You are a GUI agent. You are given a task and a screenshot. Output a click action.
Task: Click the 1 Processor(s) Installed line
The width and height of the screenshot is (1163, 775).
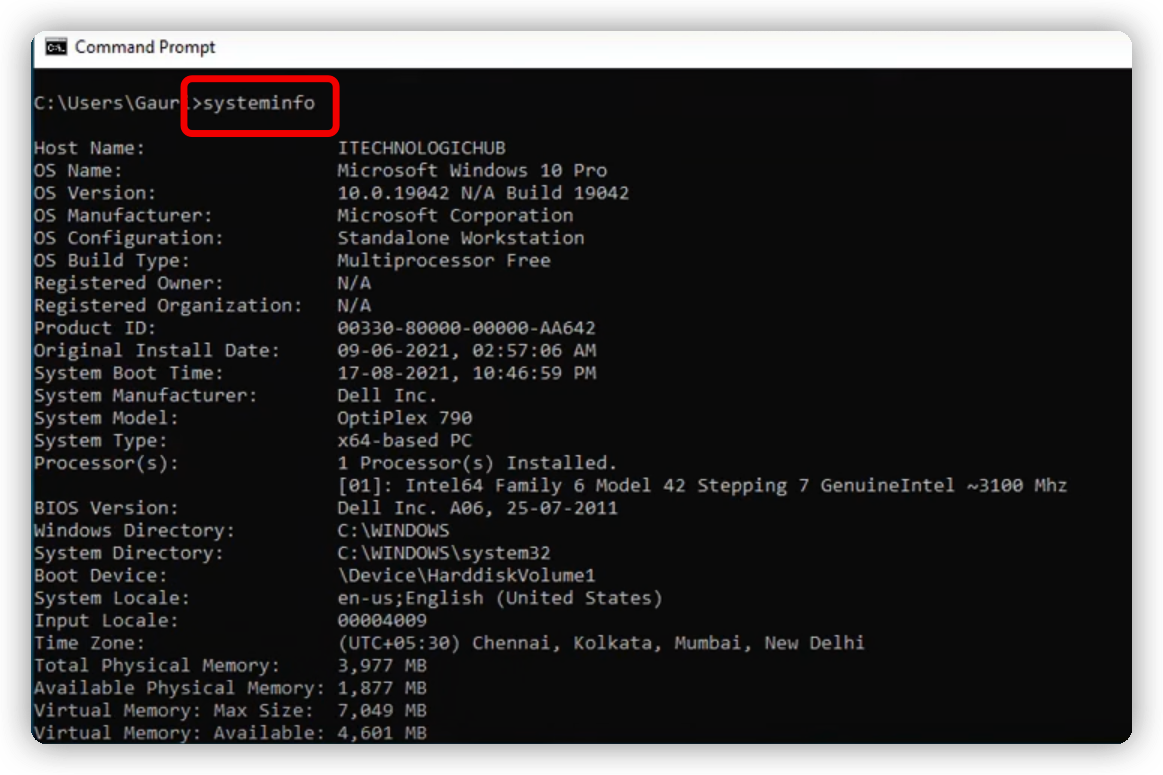click(x=477, y=464)
